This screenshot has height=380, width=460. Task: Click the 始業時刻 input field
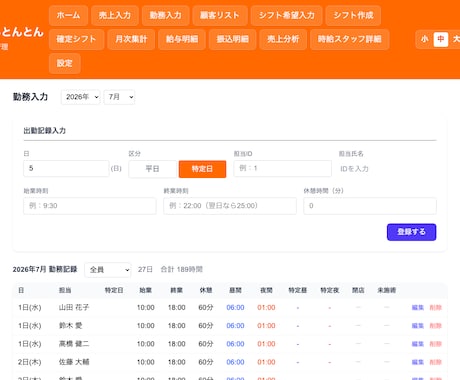pos(90,206)
